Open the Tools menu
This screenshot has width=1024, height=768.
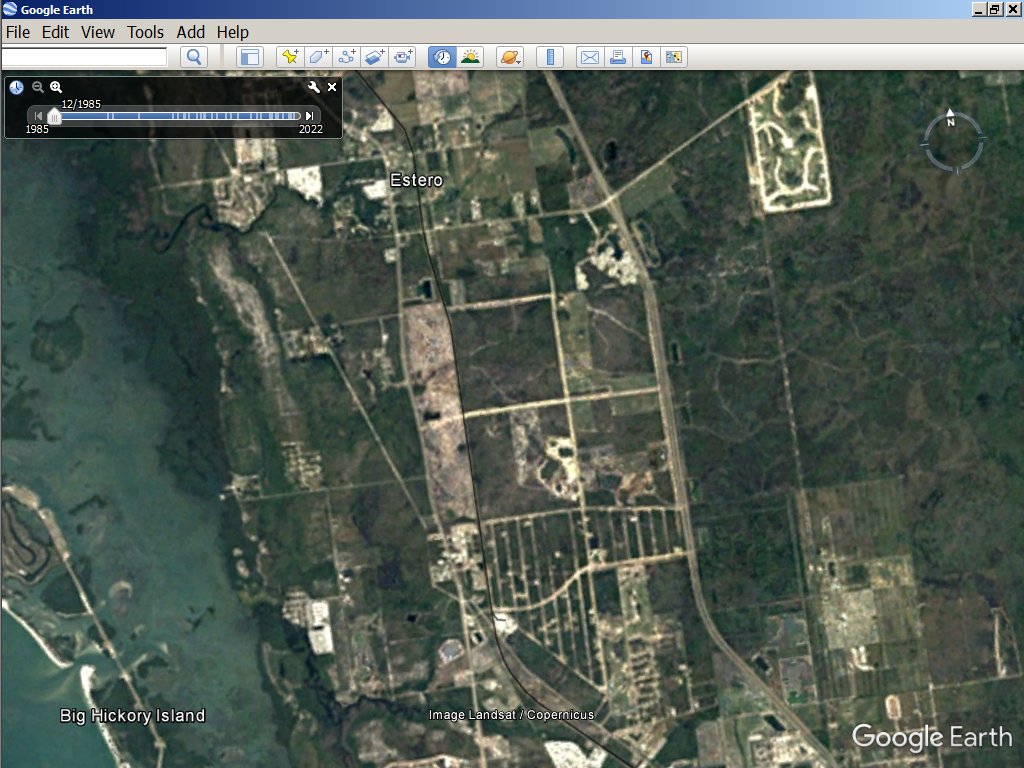(146, 32)
